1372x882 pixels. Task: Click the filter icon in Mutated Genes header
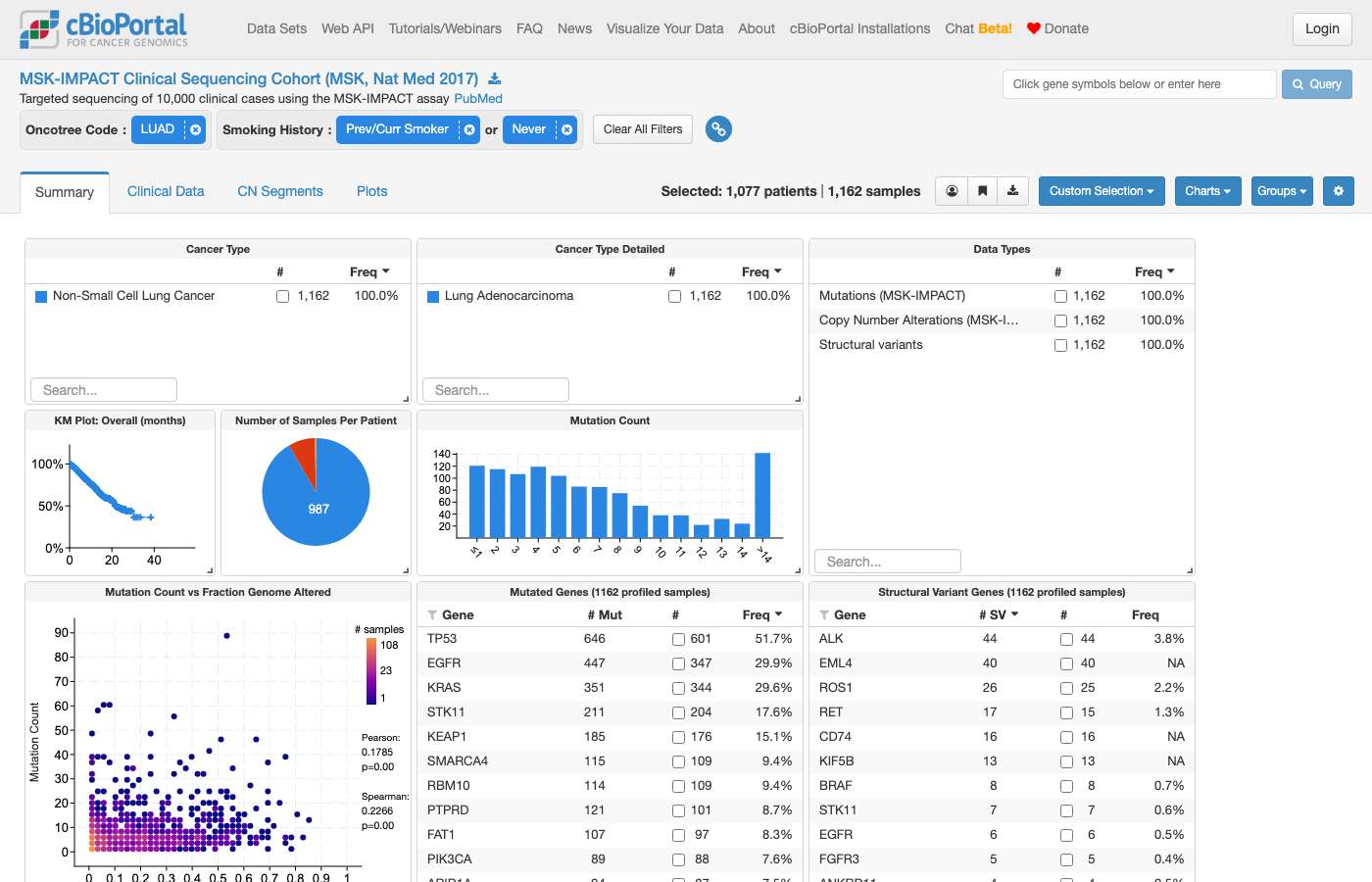click(x=432, y=615)
